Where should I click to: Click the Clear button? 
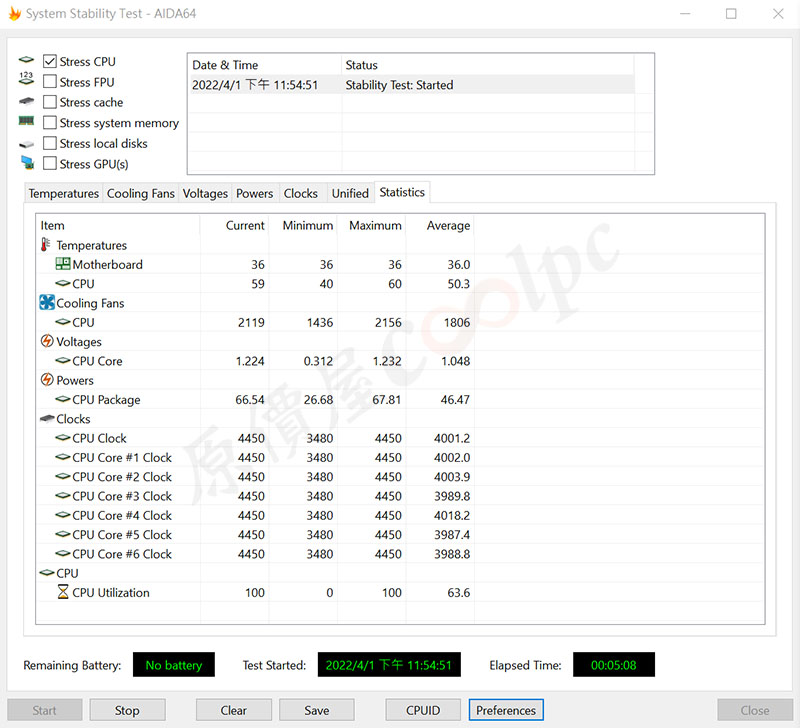[x=234, y=710]
